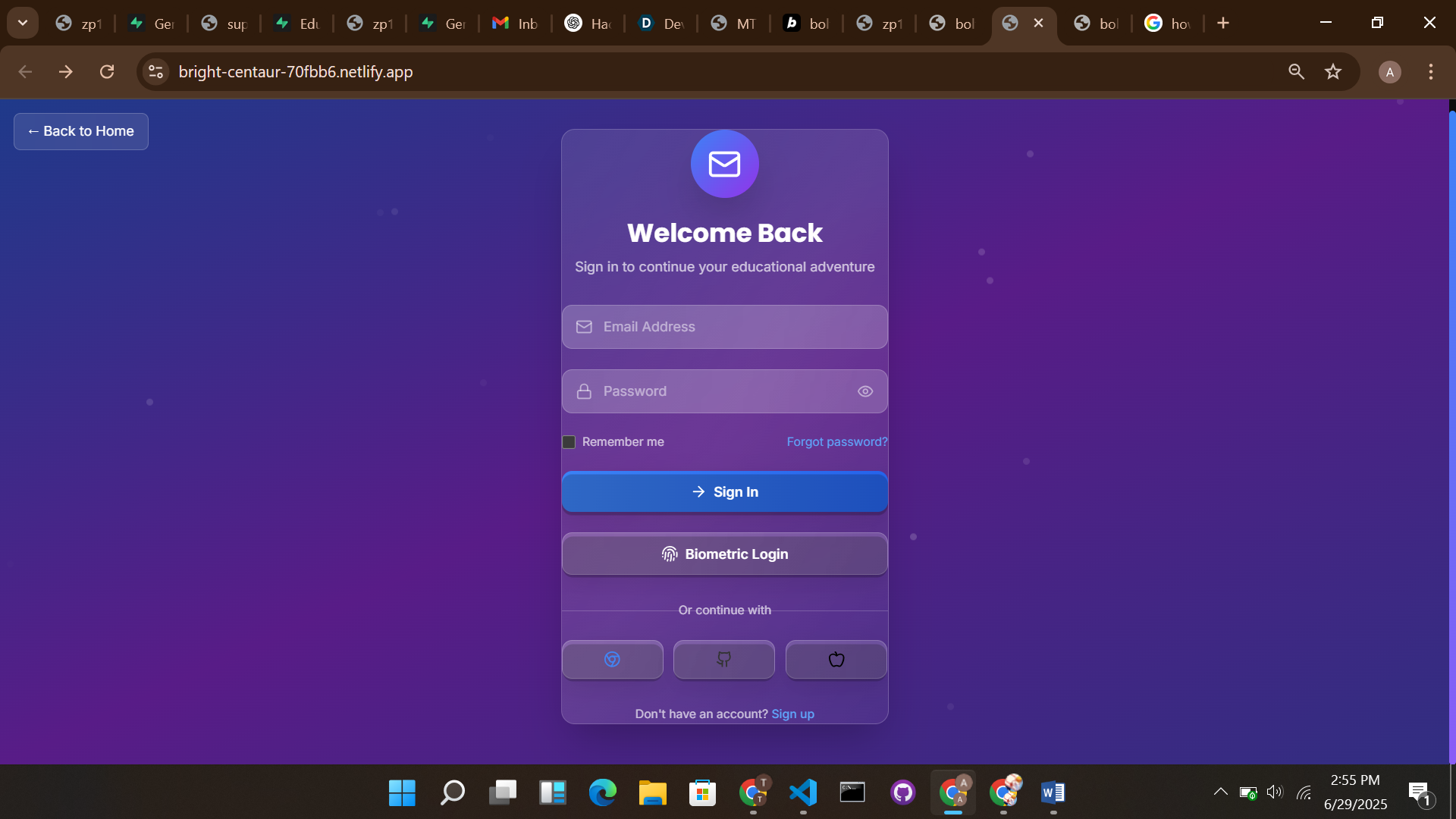Viewport: 1456px width, 819px height.
Task: Click the Apple social login icon button
Action: (836, 659)
